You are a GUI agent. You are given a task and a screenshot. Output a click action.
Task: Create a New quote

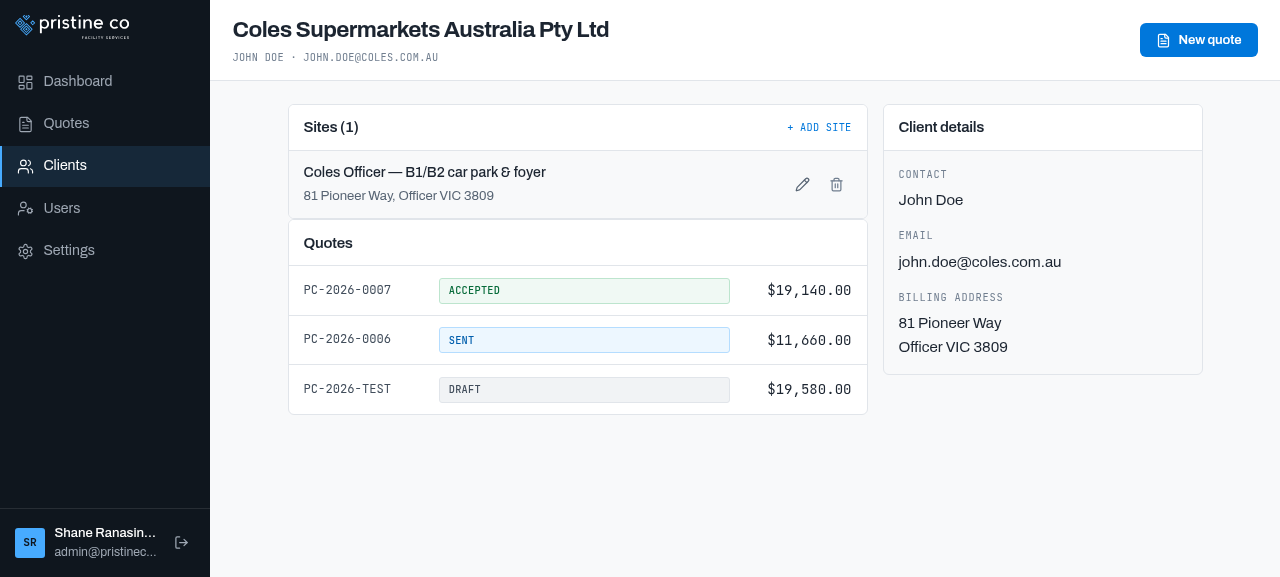[x=1198, y=40]
